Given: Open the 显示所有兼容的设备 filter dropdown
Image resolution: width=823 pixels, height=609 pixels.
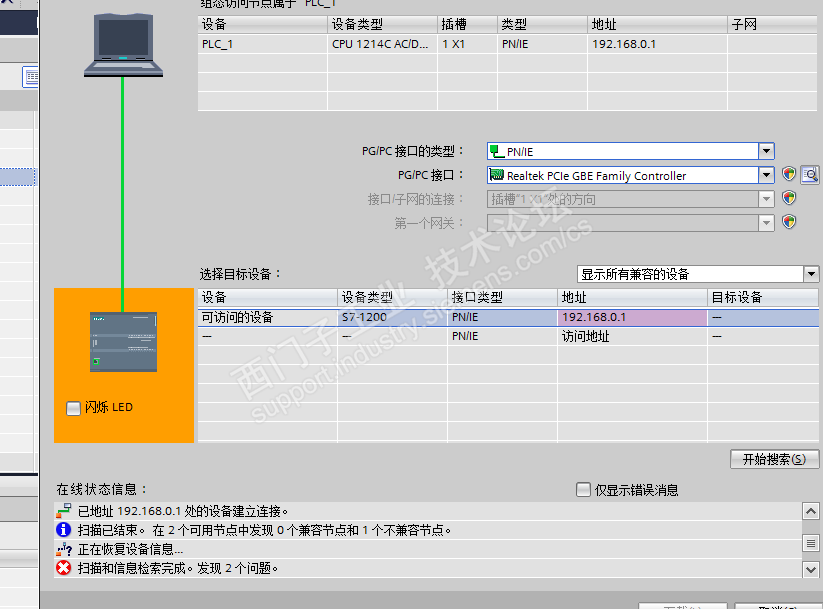Looking at the screenshot, I should [x=811, y=274].
